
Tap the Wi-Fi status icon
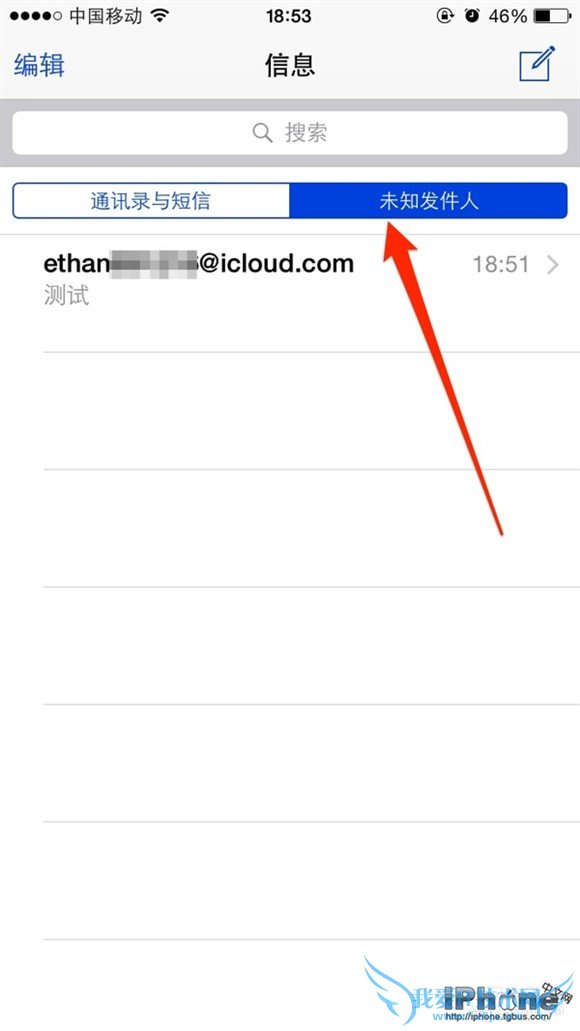(160, 16)
